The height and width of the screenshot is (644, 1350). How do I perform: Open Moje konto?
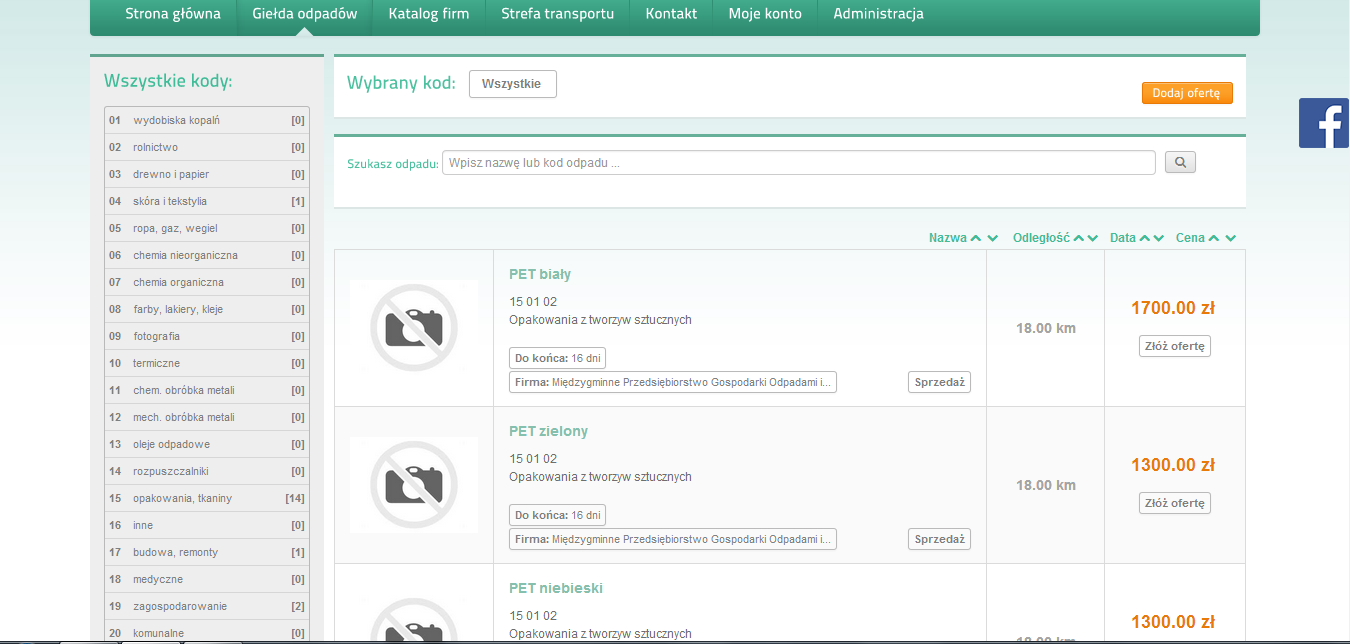[765, 14]
